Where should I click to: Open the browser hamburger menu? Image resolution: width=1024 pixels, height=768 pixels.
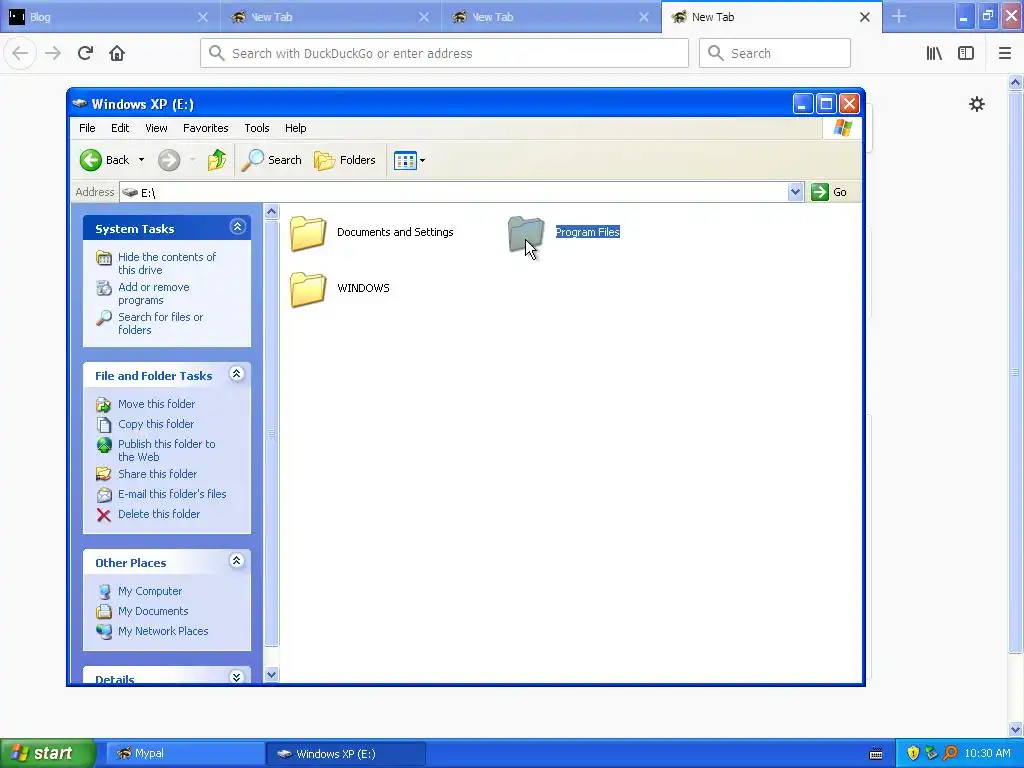tap(1004, 53)
